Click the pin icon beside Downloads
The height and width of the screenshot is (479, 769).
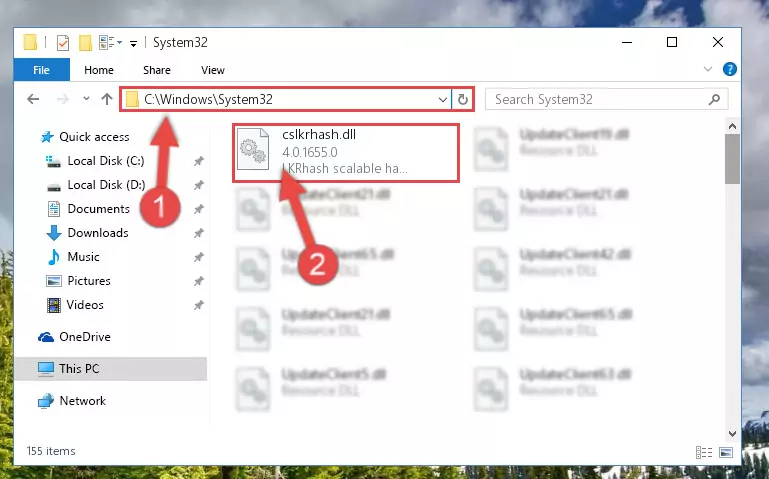(198, 233)
